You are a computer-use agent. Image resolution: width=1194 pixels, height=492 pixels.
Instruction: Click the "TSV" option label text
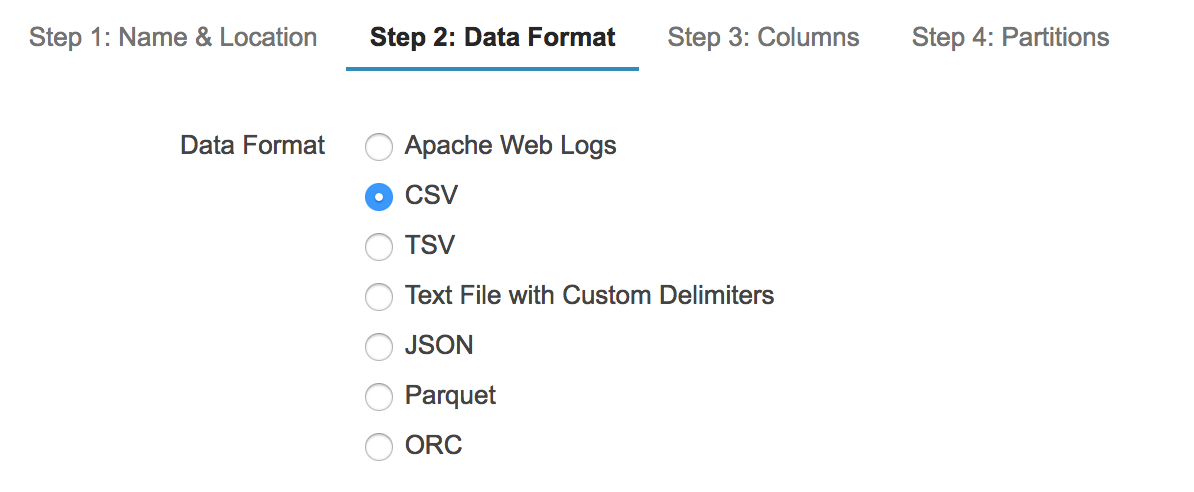coord(430,246)
